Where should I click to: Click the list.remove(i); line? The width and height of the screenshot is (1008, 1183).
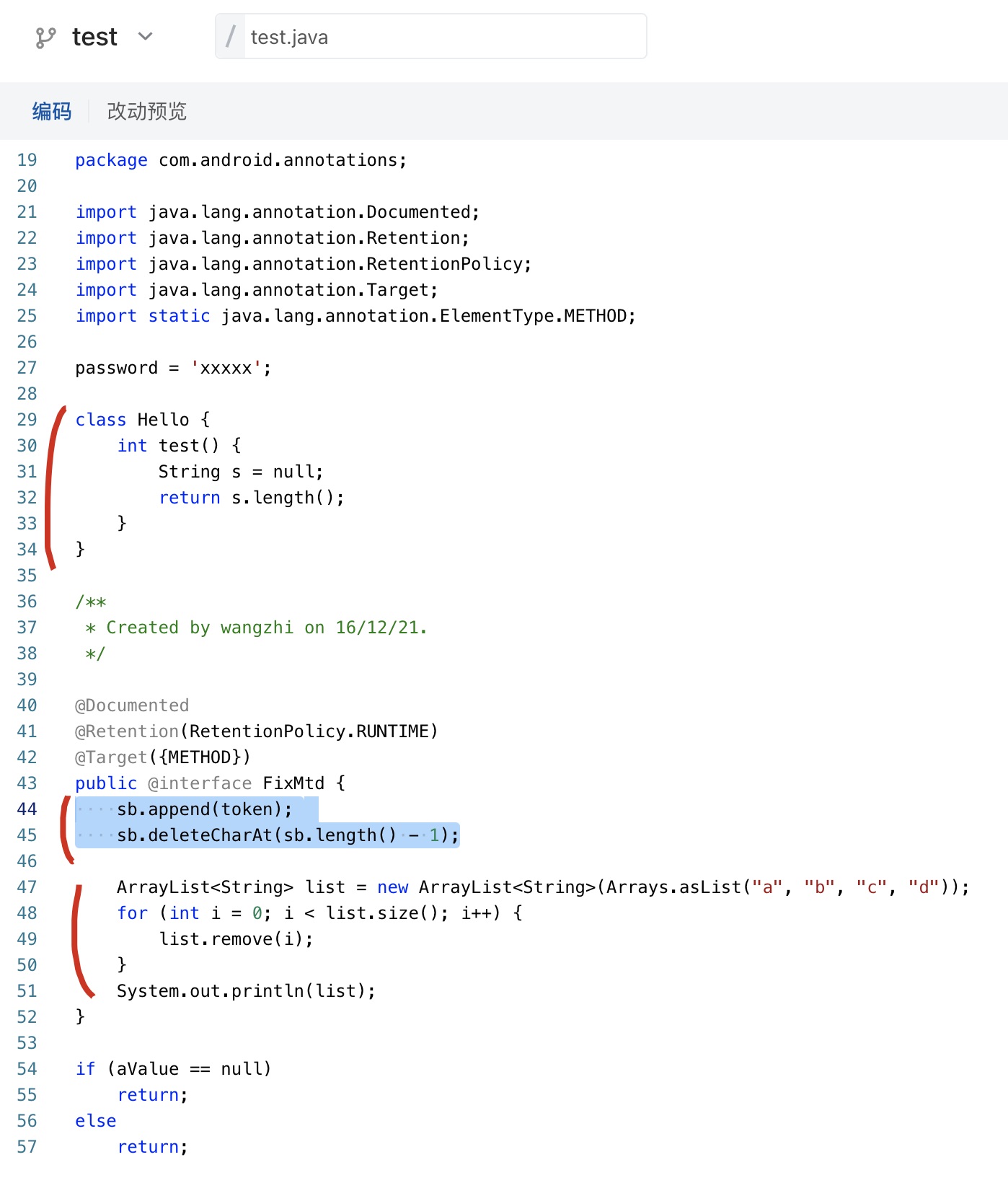click(x=236, y=939)
